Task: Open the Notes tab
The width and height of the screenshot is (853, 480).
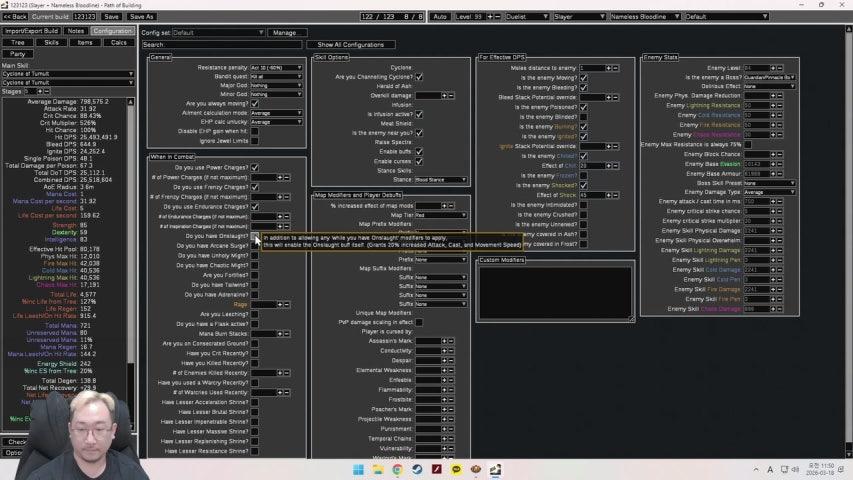Action: point(76,31)
